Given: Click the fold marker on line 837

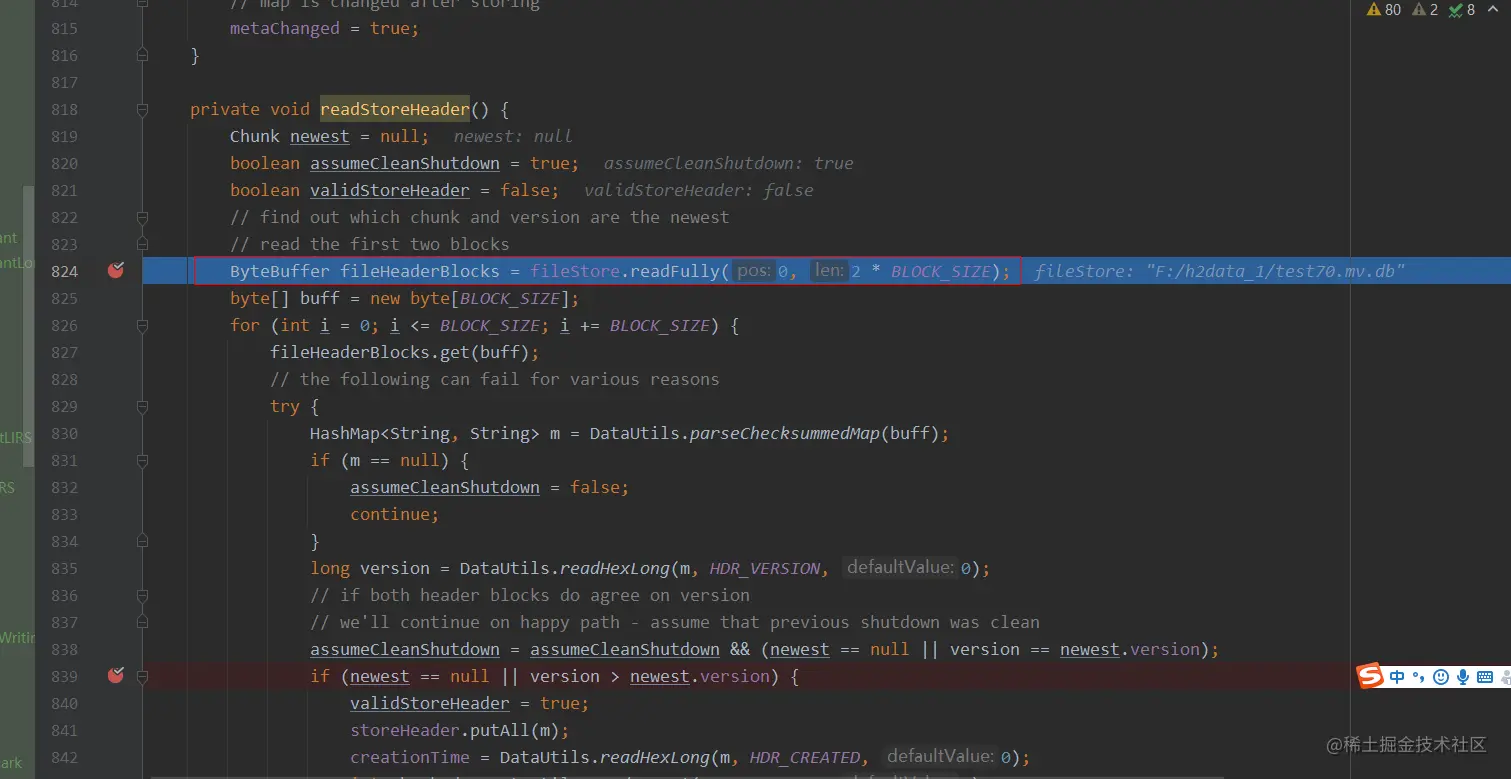Looking at the screenshot, I should (142, 622).
